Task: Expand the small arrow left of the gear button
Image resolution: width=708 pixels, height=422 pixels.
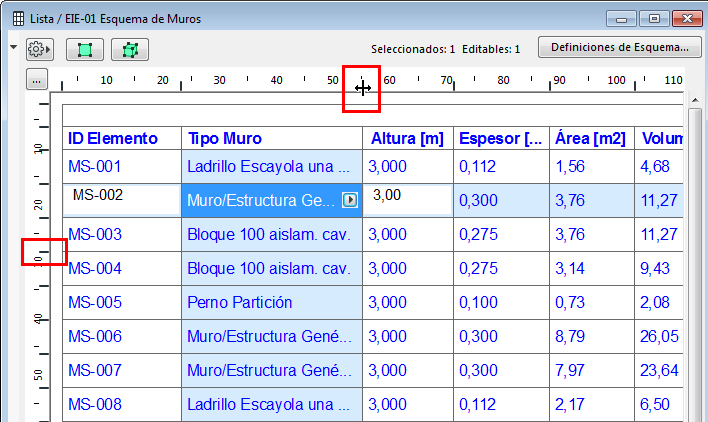Action: [14, 47]
